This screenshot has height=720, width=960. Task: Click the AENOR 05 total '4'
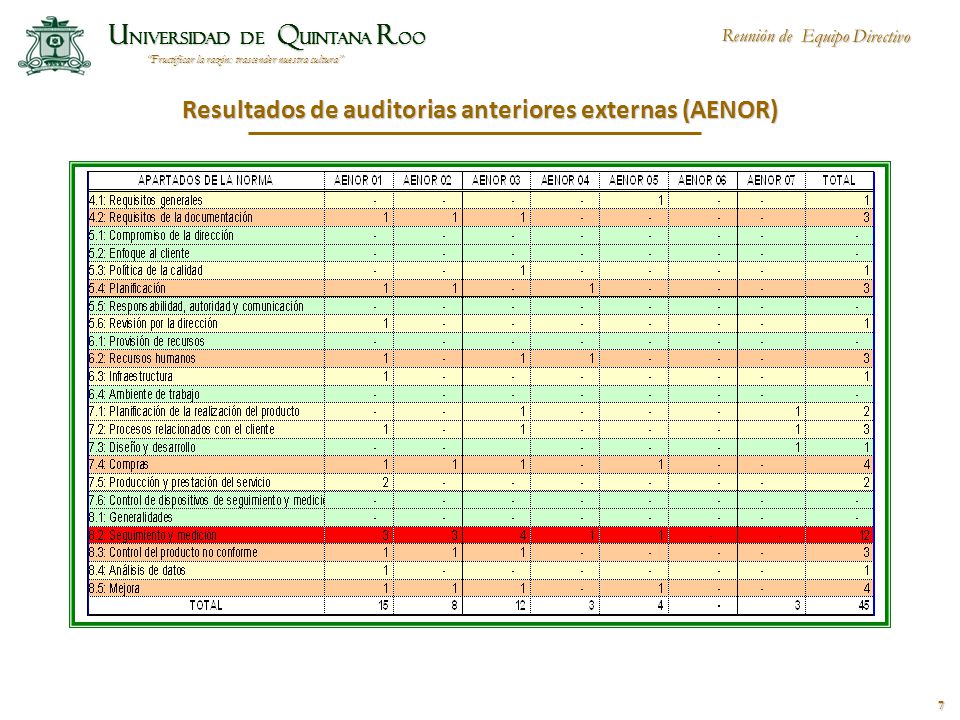point(660,606)
